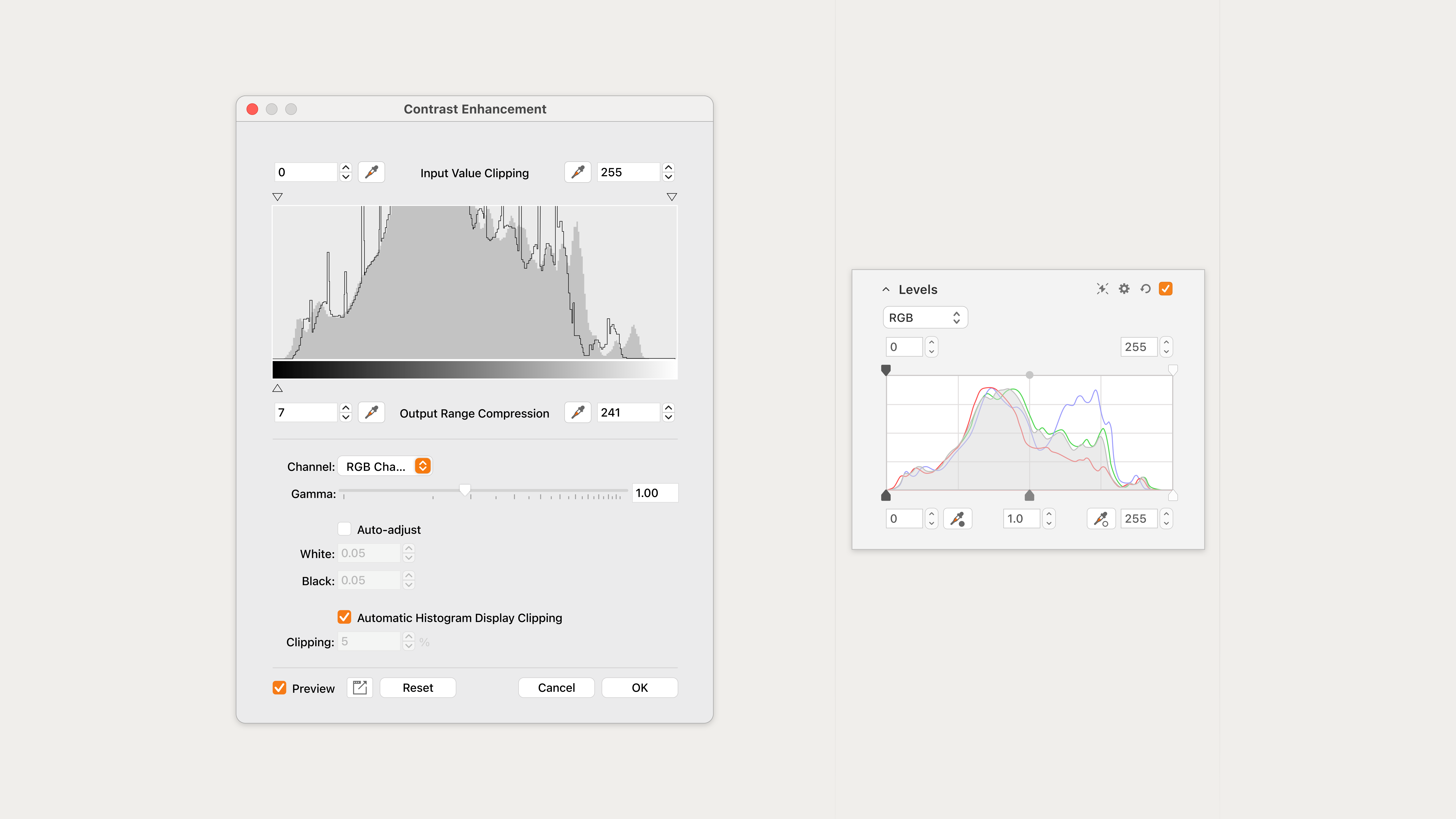Uncheck Automatic Histogram Display Clipping
1456x819 pixels.
pyautogui.click(x=344, y=617)
